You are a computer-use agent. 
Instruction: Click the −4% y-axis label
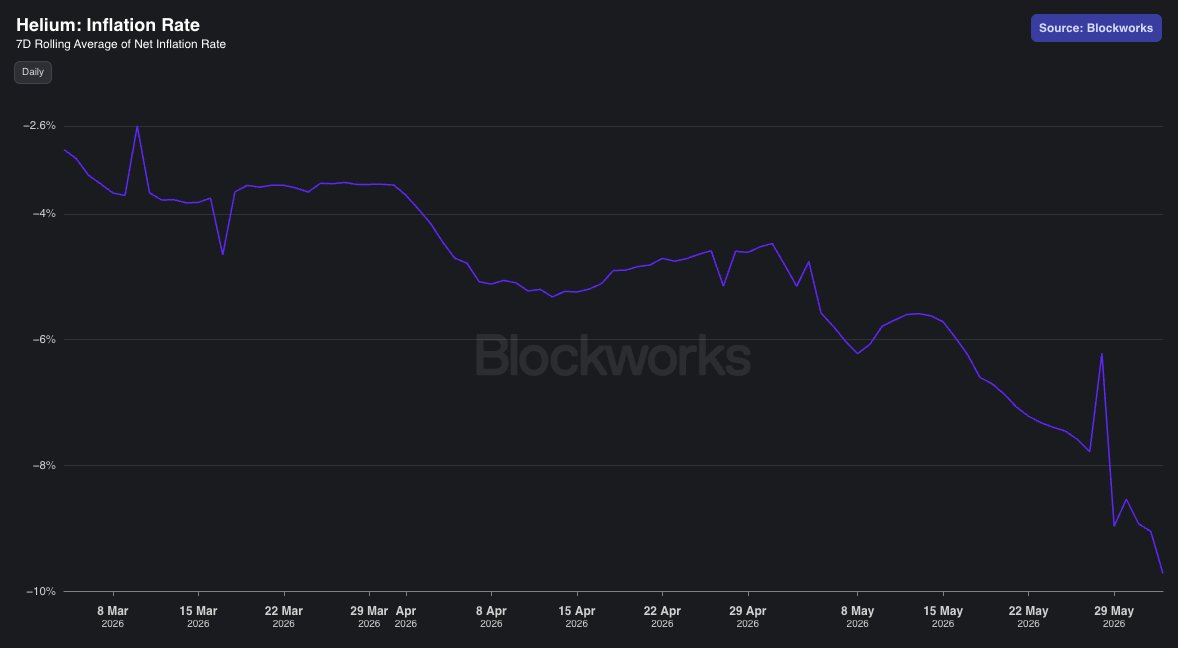[44, 214]
